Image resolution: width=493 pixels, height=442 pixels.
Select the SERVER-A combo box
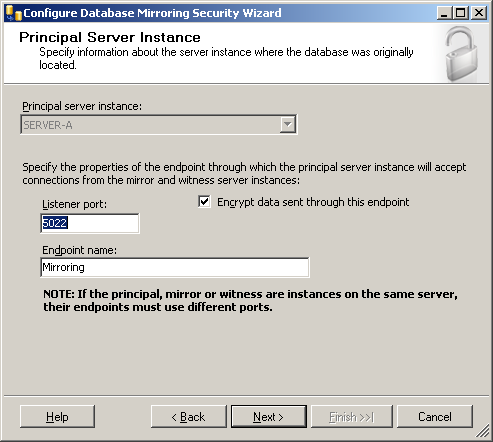point(159,125)
